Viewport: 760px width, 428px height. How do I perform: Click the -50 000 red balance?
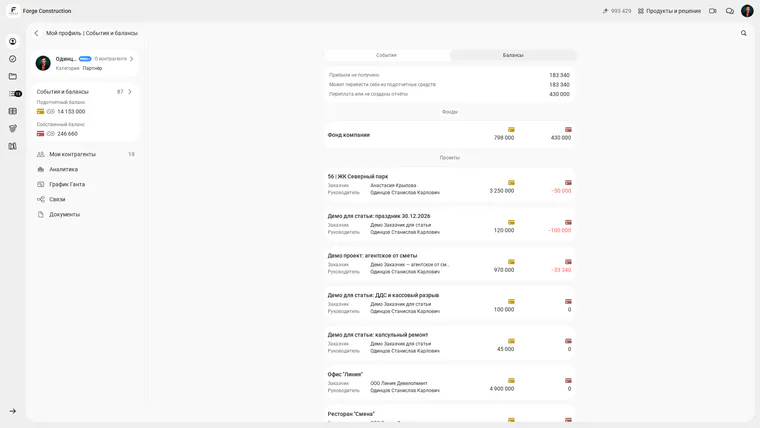(561, 191)
